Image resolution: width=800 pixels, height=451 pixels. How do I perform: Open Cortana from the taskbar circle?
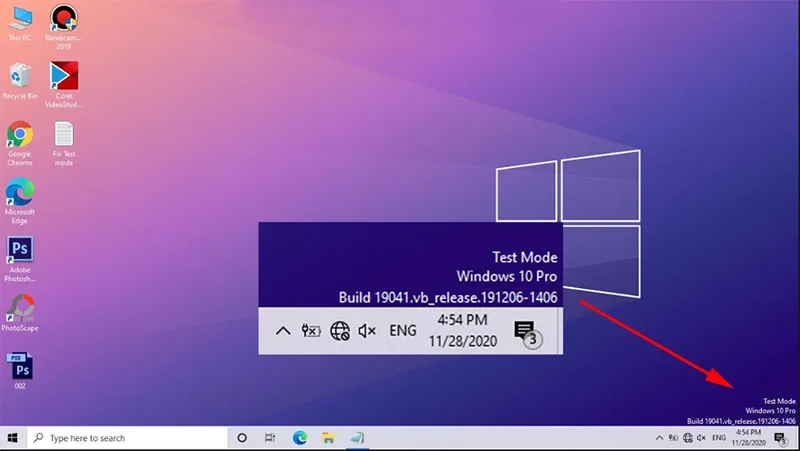coord(242,438)
